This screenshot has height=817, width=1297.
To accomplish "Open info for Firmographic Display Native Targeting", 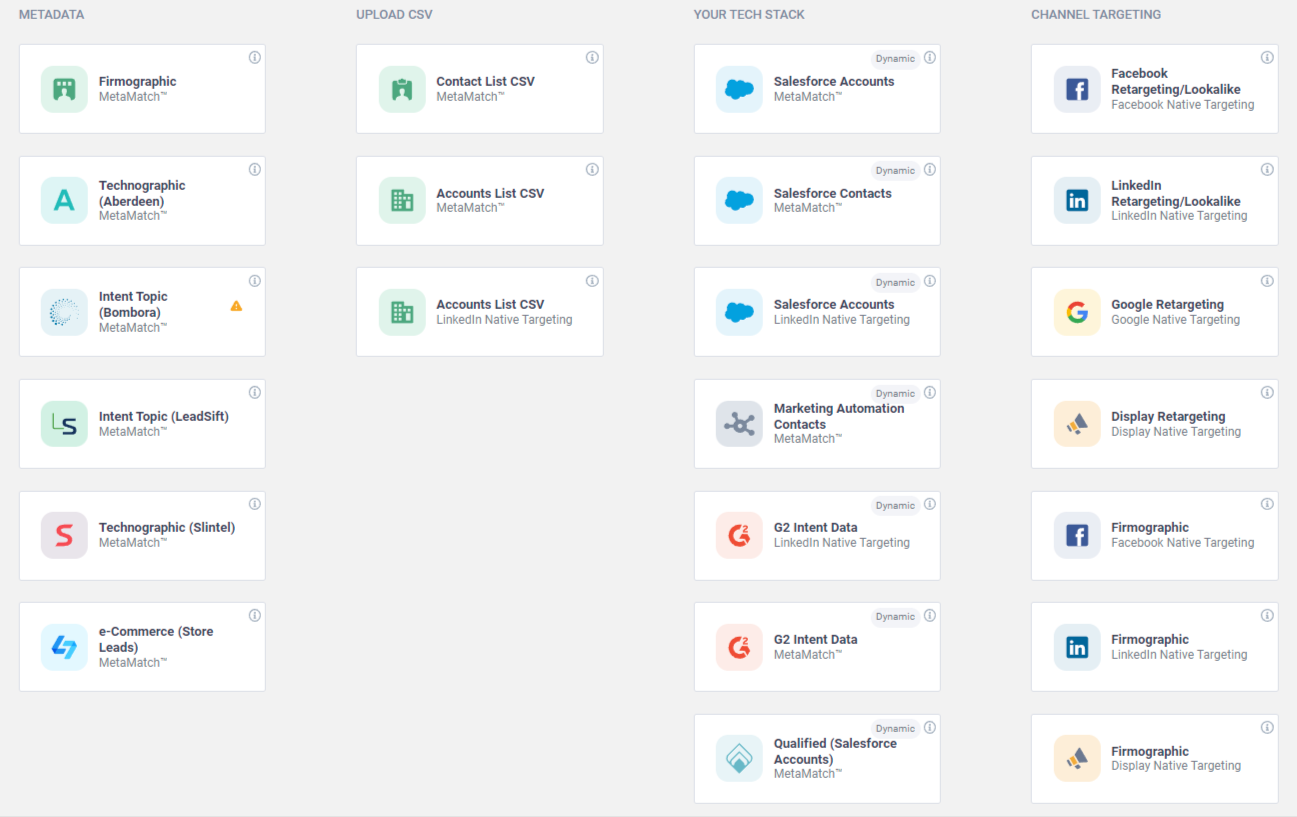I will pyautogui.click(x=1267, y=728).
